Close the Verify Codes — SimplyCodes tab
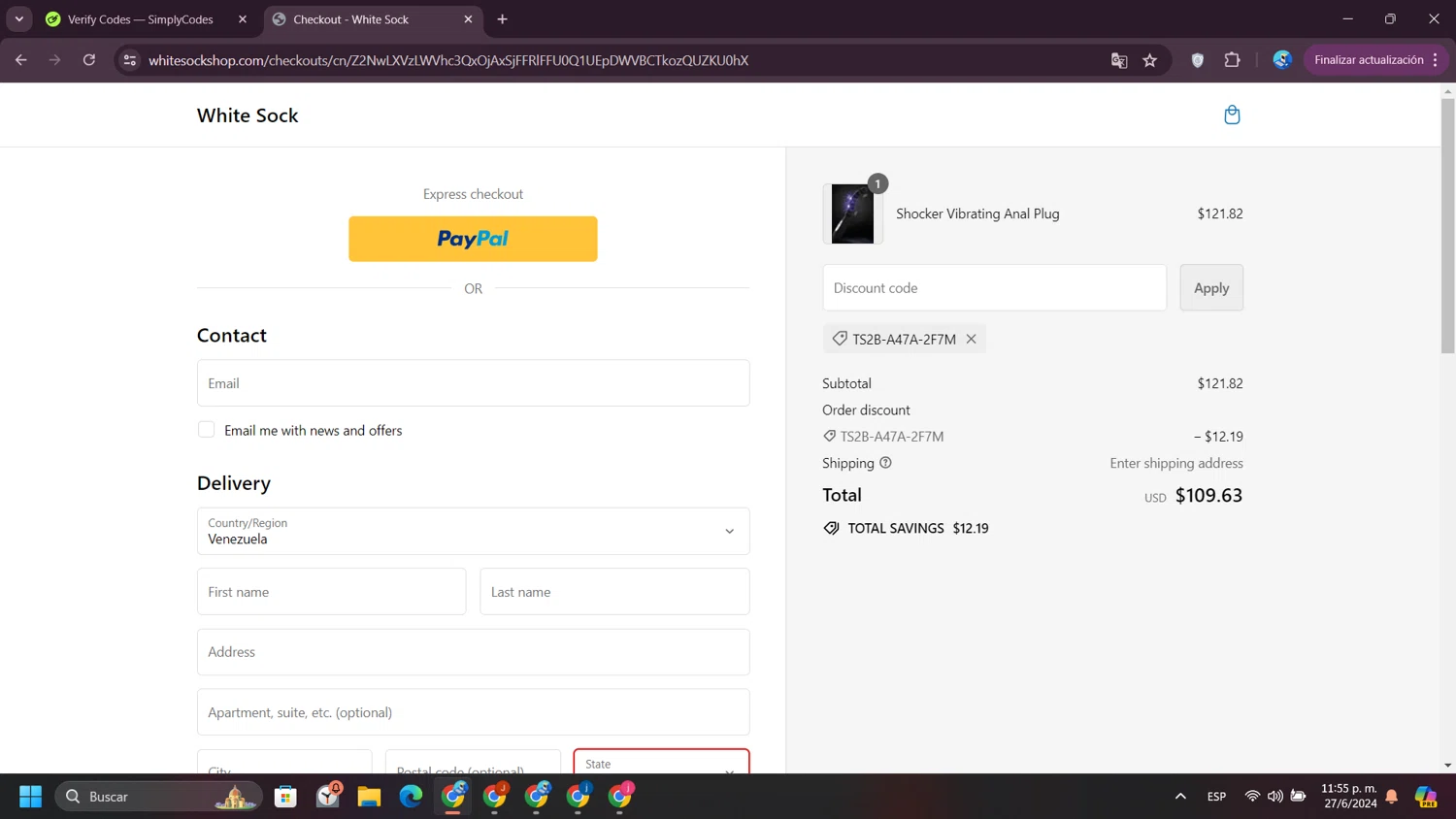Viewport: 1456px width, 819px height. 243,19
